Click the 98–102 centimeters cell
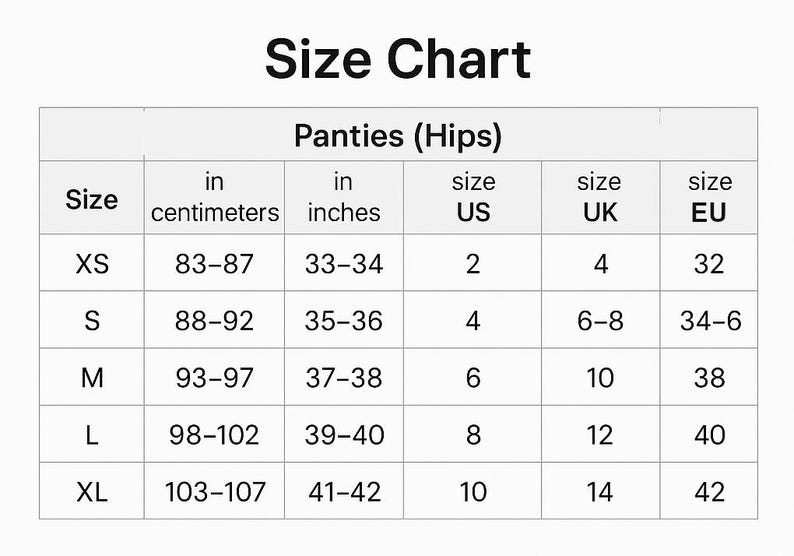794x556 pixels. click(x=214, y=435)
